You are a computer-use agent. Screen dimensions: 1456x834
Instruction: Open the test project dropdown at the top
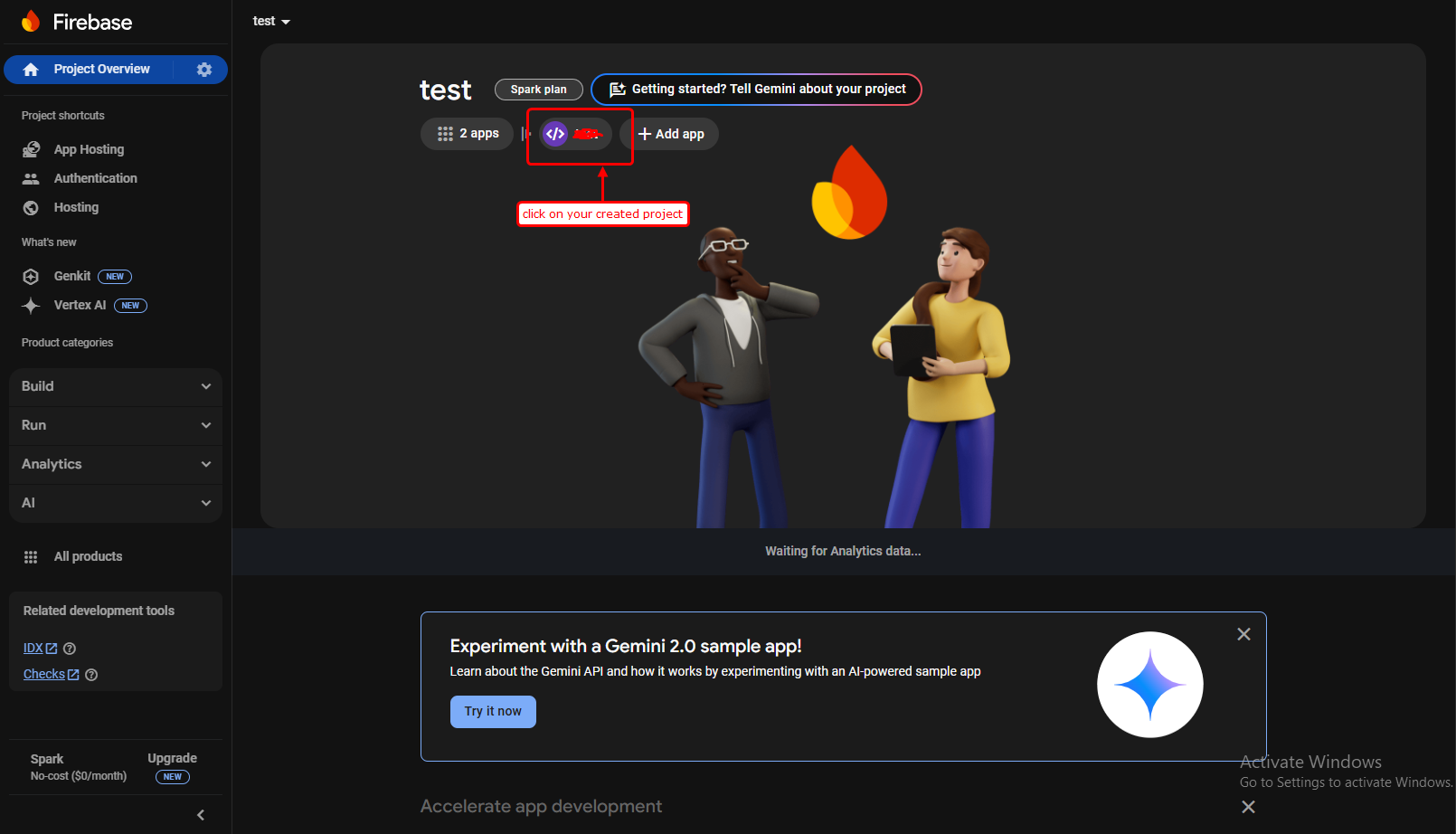pyautogui.click(x=270, y=21)
